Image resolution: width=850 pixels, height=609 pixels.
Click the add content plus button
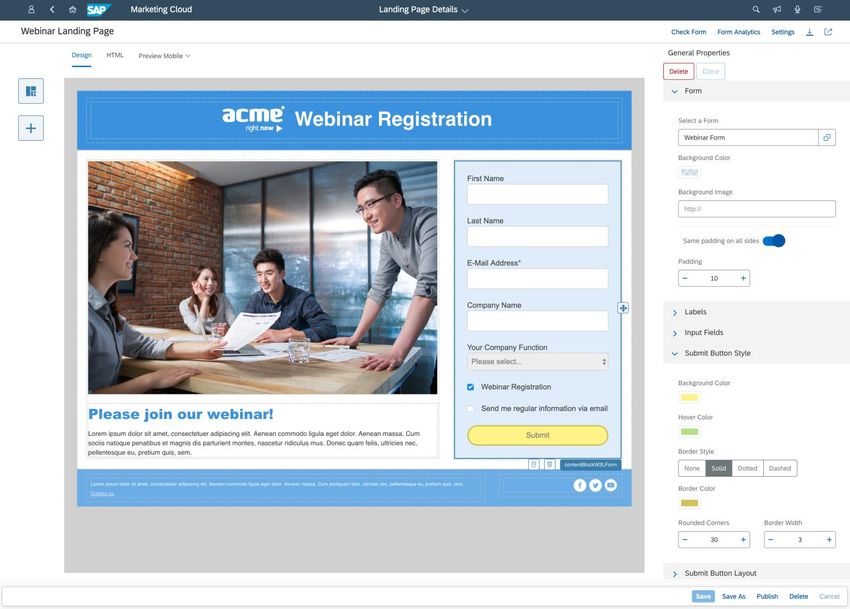pos(31,128)
